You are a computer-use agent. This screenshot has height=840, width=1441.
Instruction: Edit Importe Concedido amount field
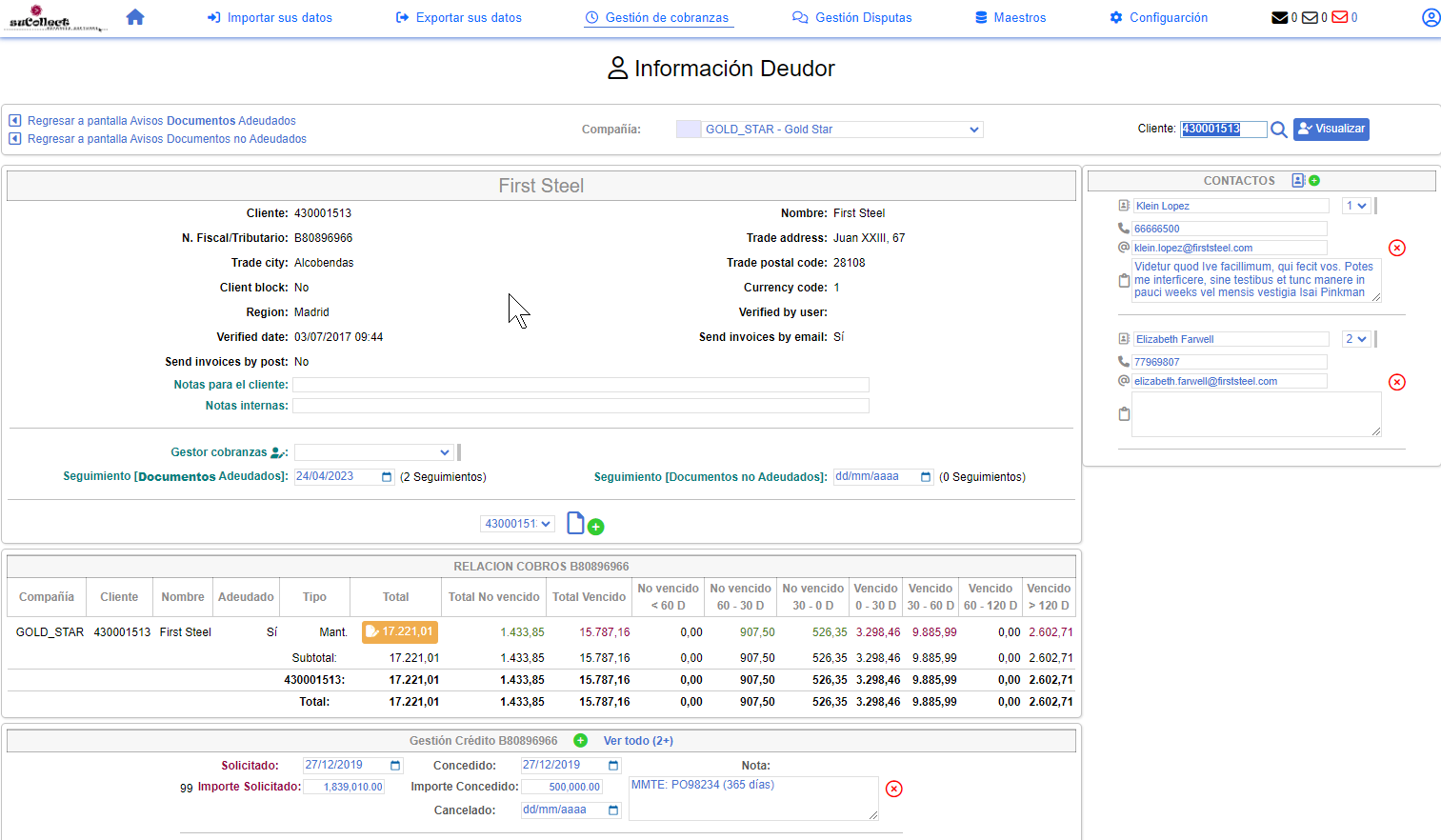click(x=562, y=787)
